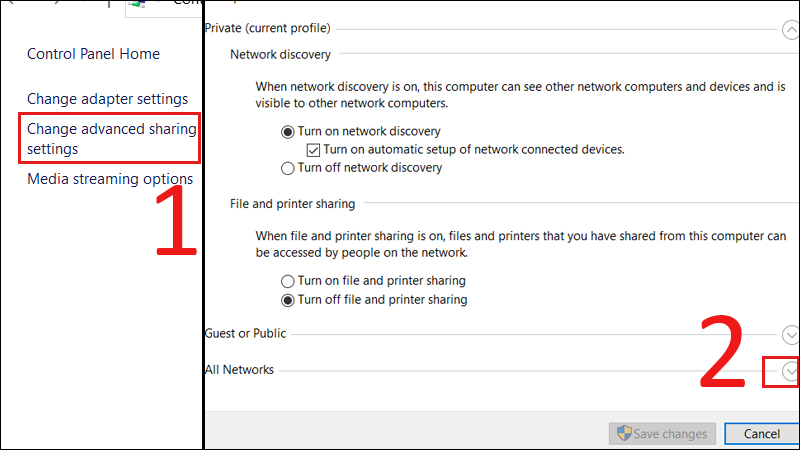Click Change advanced sharing settings link
800x450 pixels.
tap(111, 139)
